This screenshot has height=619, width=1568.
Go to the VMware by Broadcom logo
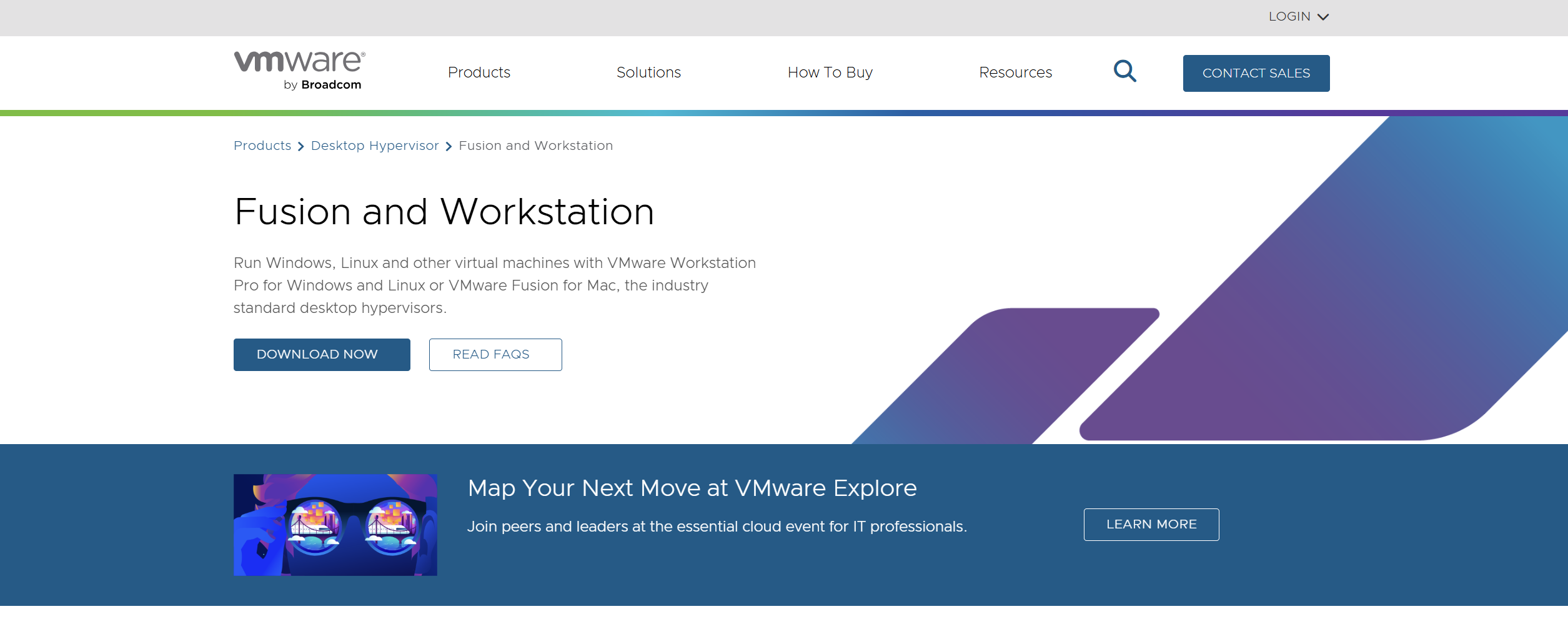pos(300,71)
